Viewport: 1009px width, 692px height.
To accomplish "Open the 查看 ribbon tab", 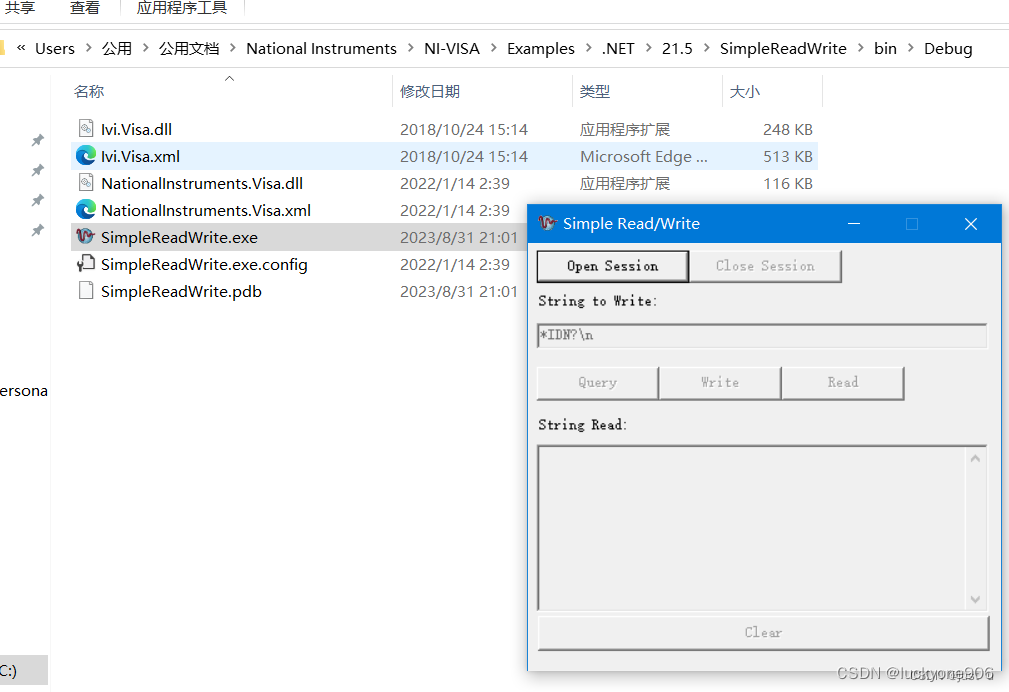I will coord(85,8).
